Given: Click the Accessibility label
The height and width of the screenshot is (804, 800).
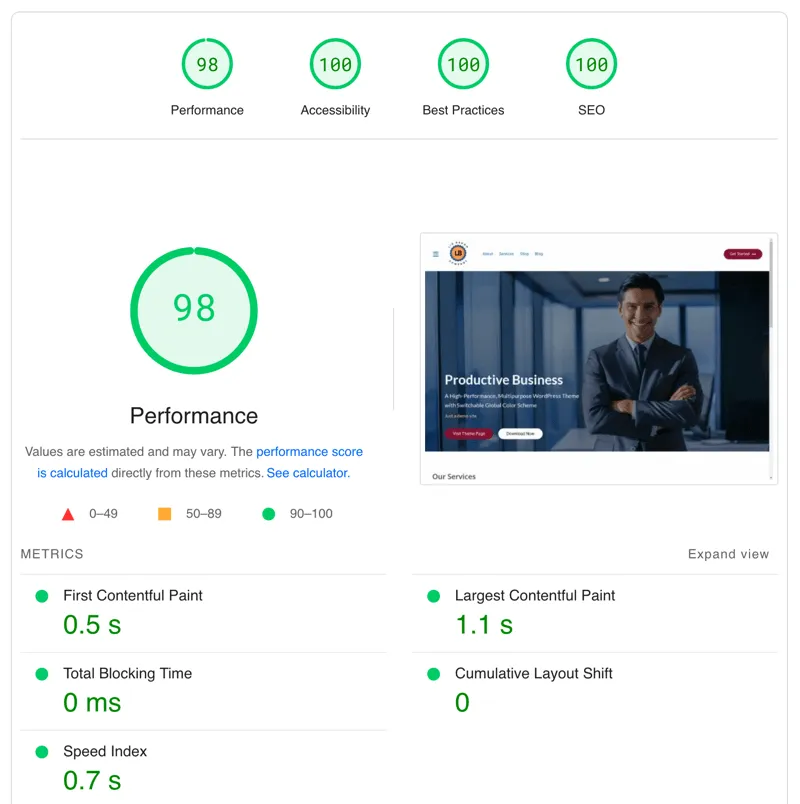Looking at the screenshot, I should point(335,110).
